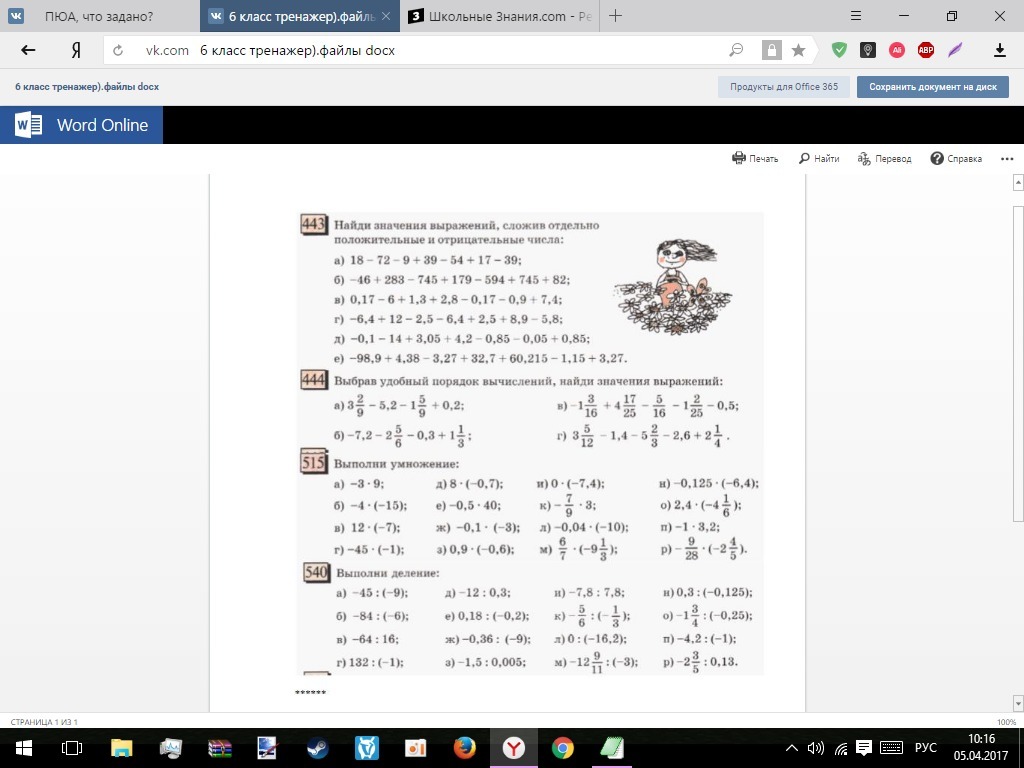Switch to the 'ПЮА, что задано?' tab
The height and width of the screenshot is (768, 1024).
98,16
